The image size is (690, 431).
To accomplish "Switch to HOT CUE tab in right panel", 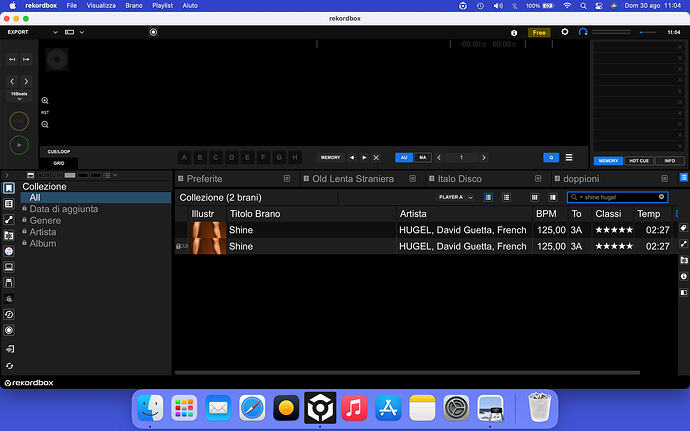I will pos(639,161).
